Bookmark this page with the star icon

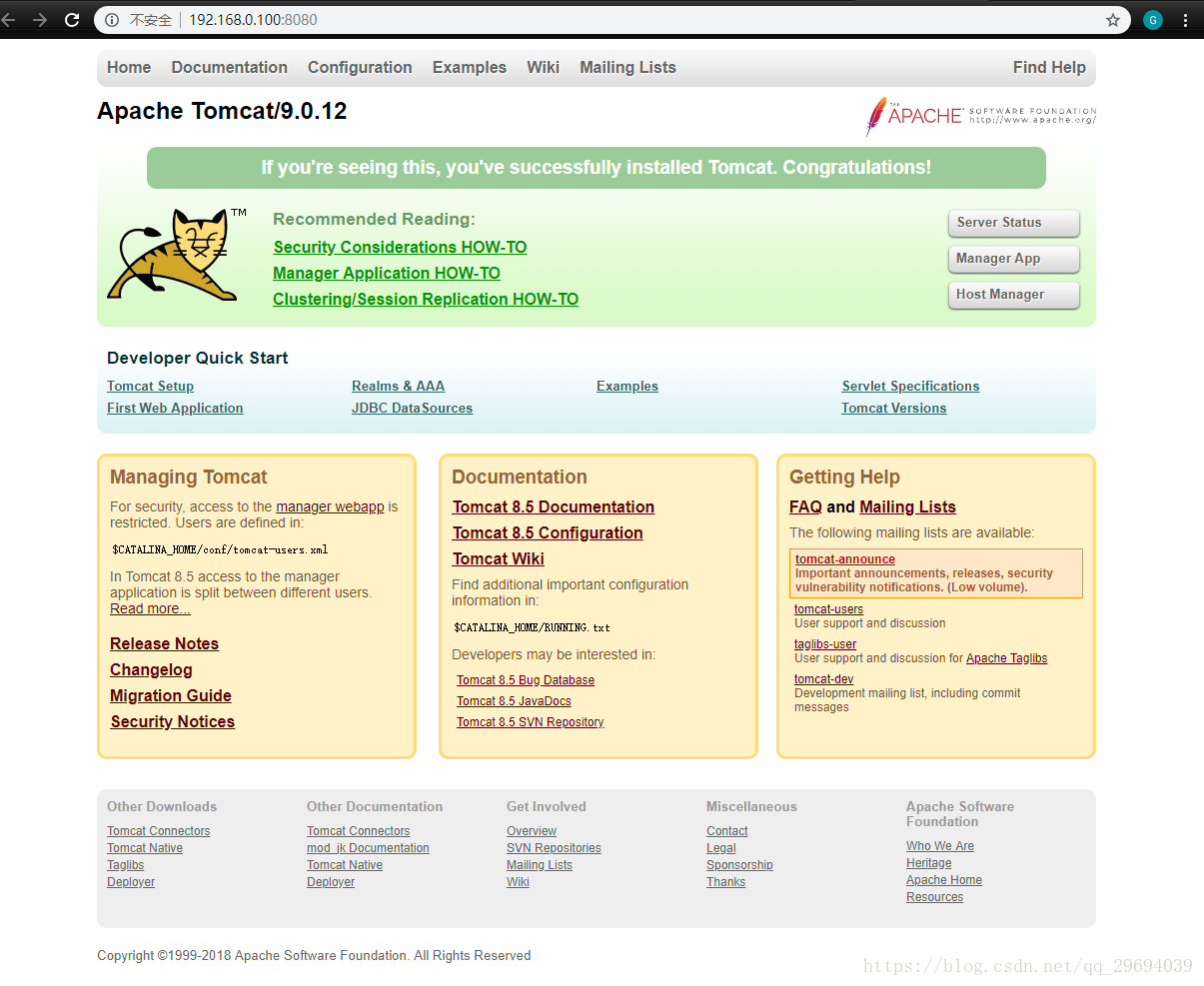pos(1113,20)
